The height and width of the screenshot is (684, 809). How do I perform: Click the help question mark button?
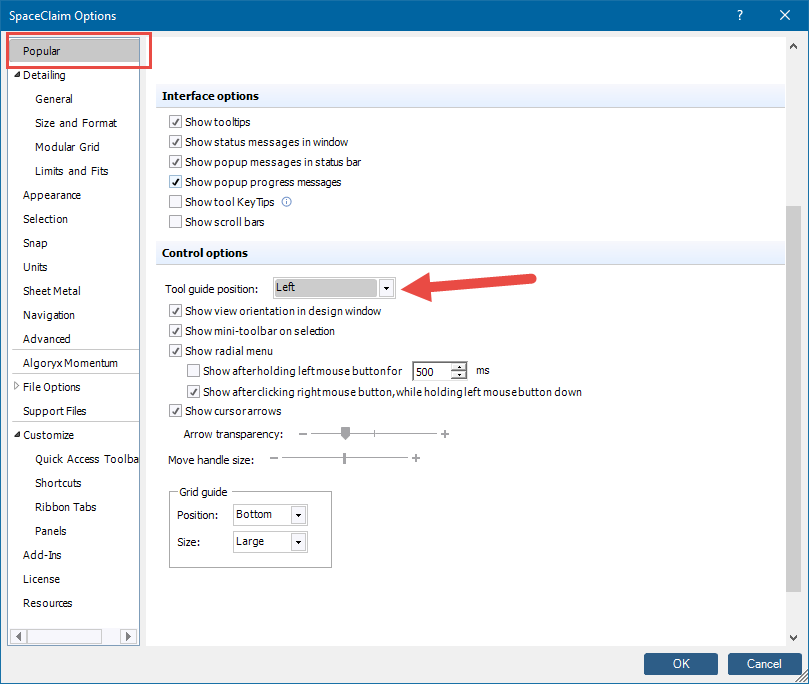click(x=740, y=15)
